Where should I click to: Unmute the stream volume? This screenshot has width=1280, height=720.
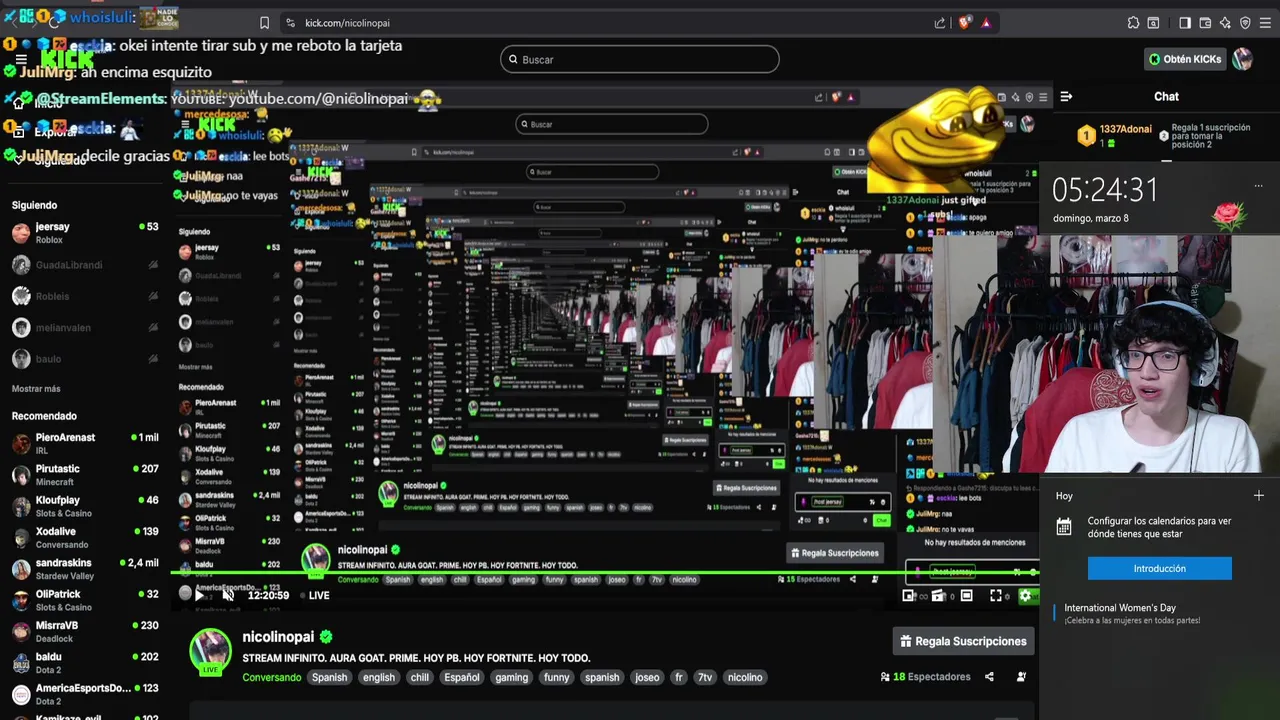pos(228,595)
